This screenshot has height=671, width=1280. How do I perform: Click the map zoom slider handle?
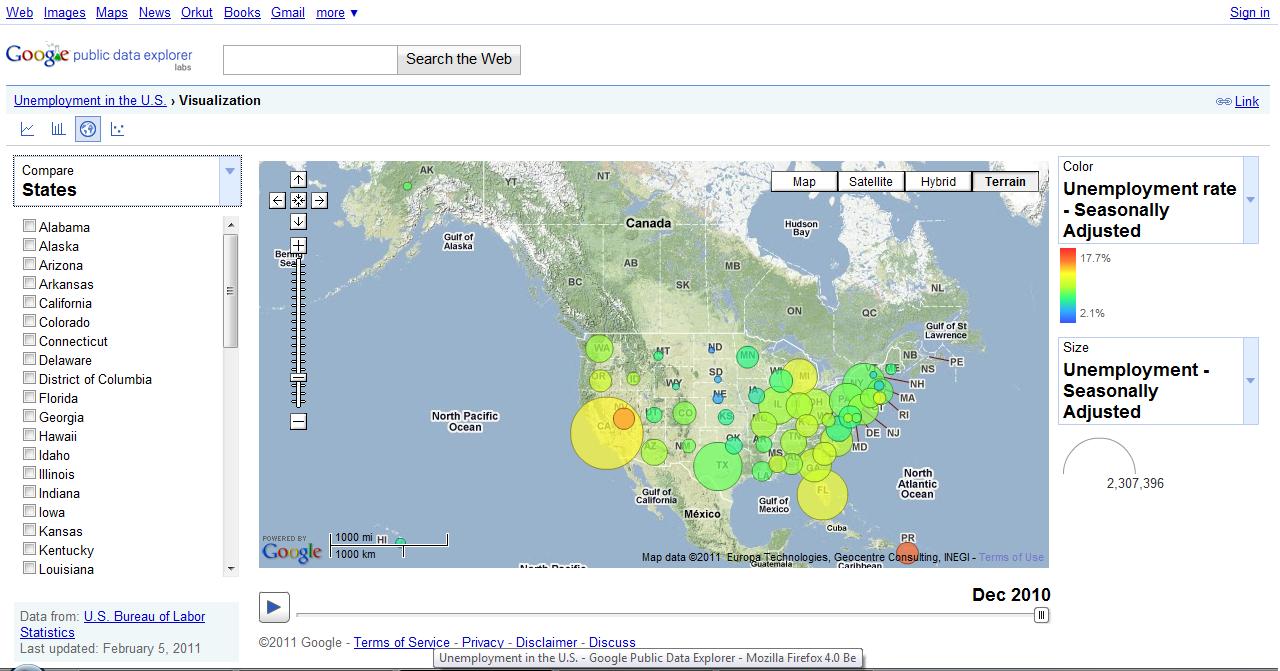tap(298, 378)
